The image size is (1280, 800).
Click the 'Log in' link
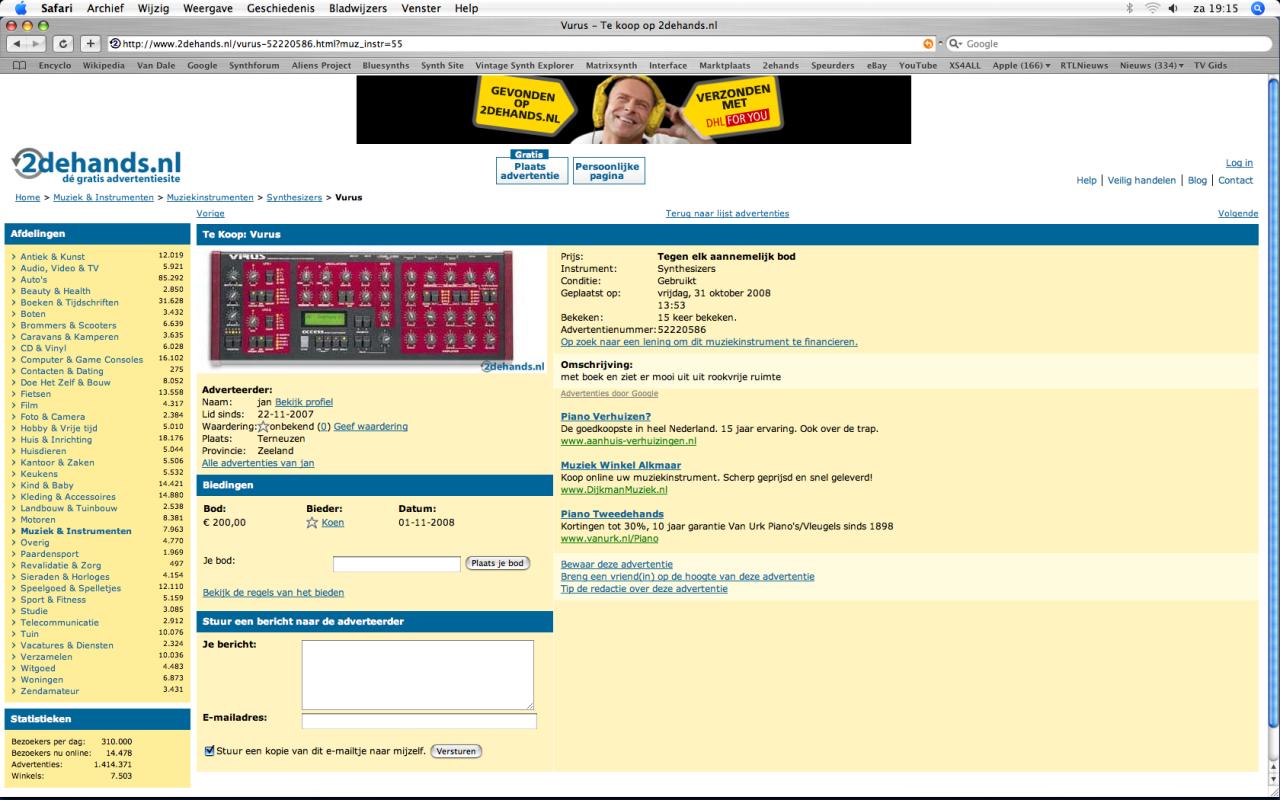click(1239, 163)
